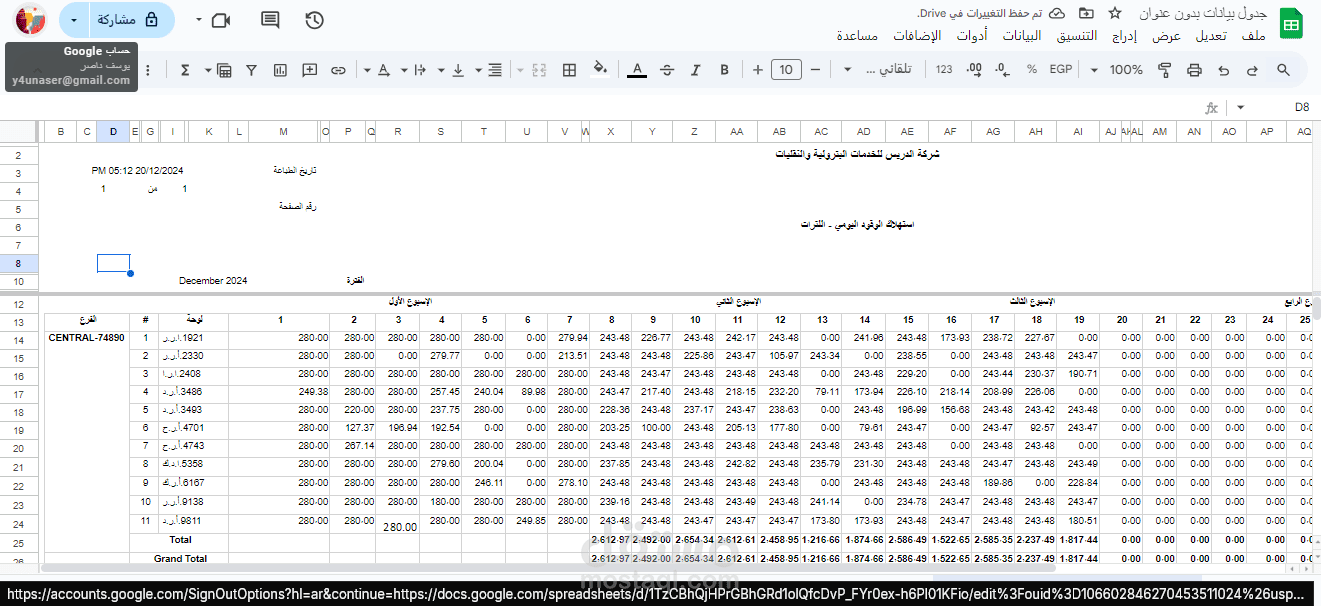Print the spreadsheet with the printer icon
The width and height of the screenshot is (1321, 606).
tap(1194, 70)
